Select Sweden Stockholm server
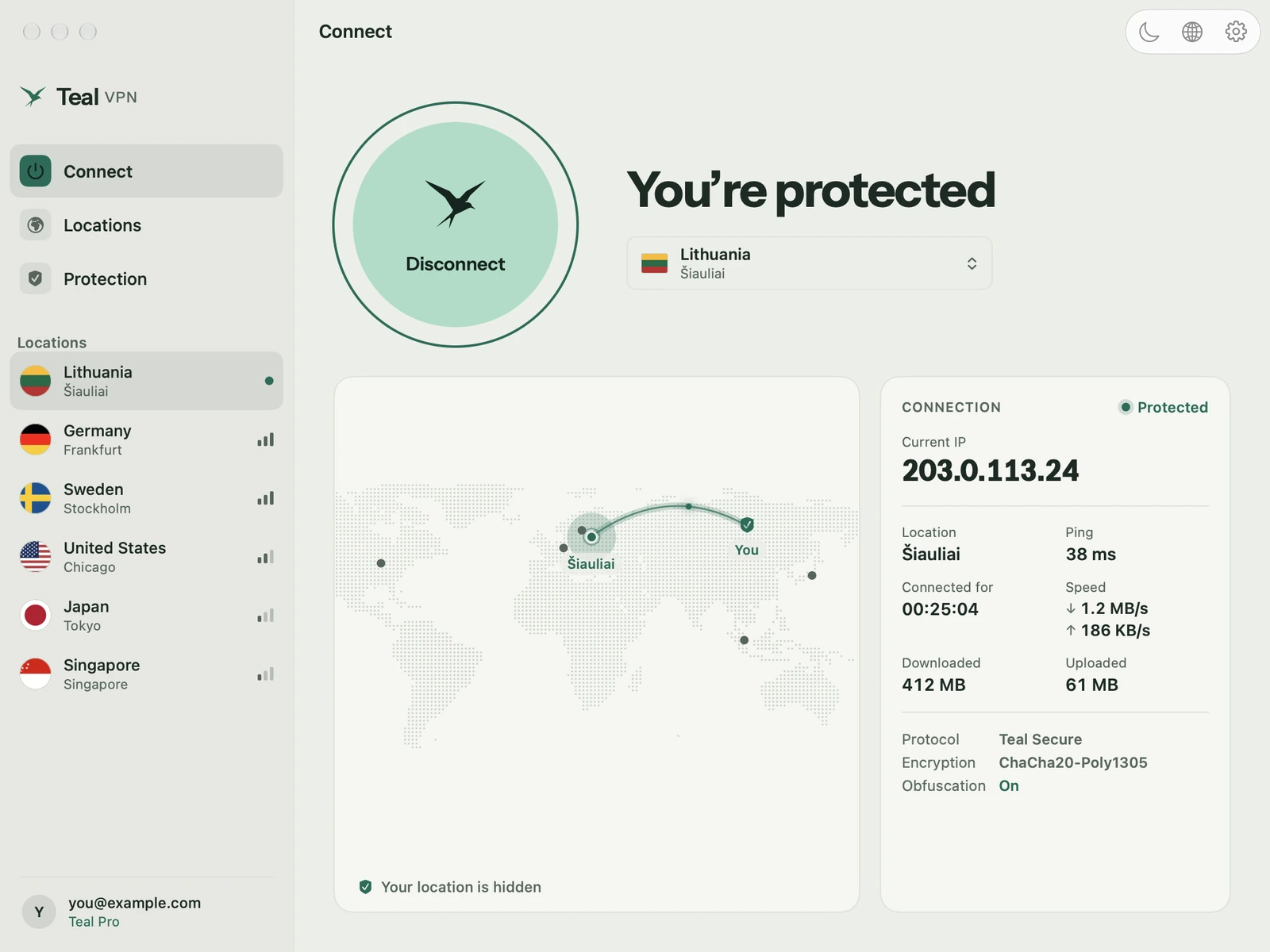This screenshot has width=1270, height=952. [146, 498]
